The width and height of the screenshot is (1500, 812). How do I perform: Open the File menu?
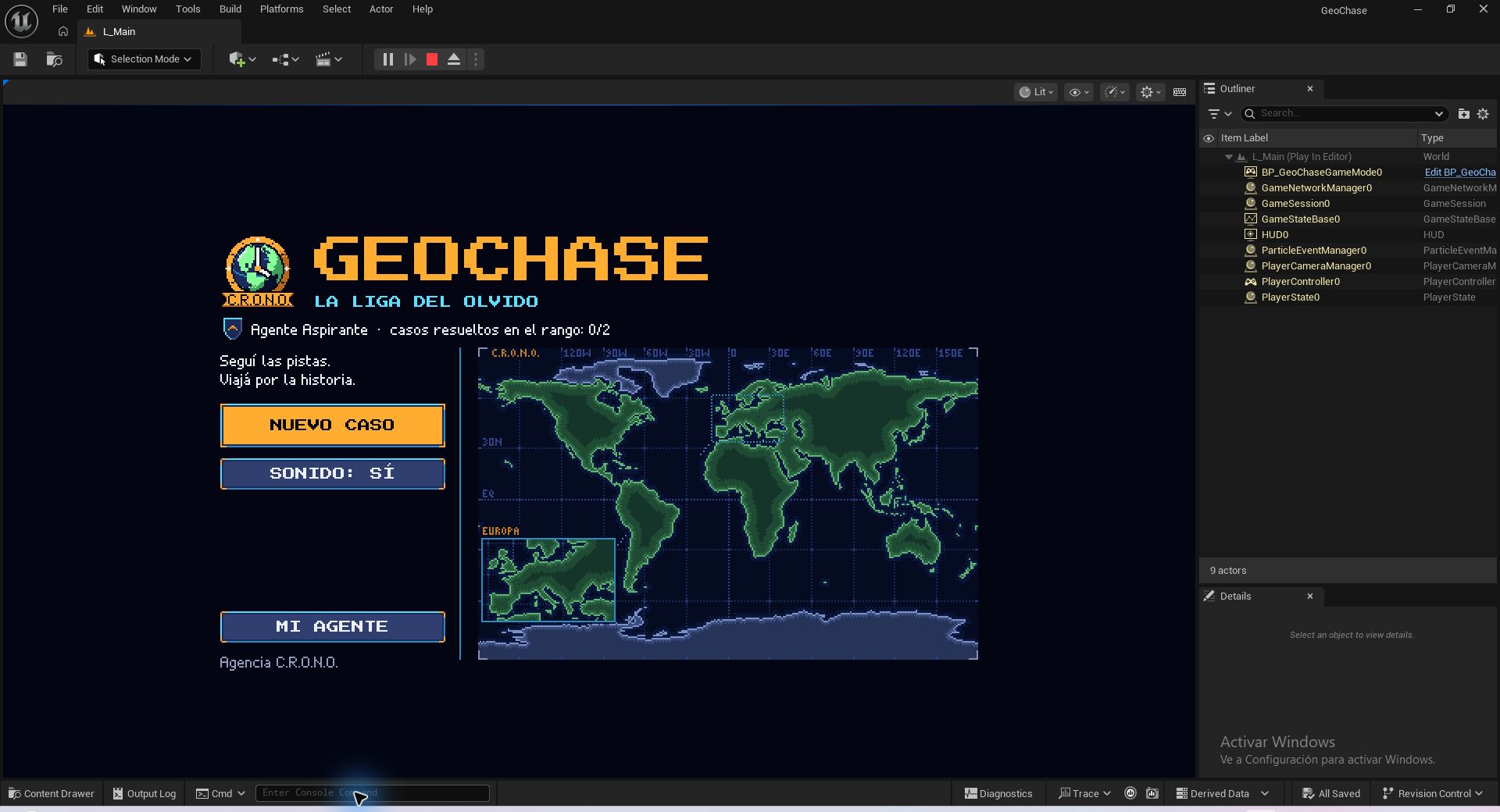click(x=60, y=9)
